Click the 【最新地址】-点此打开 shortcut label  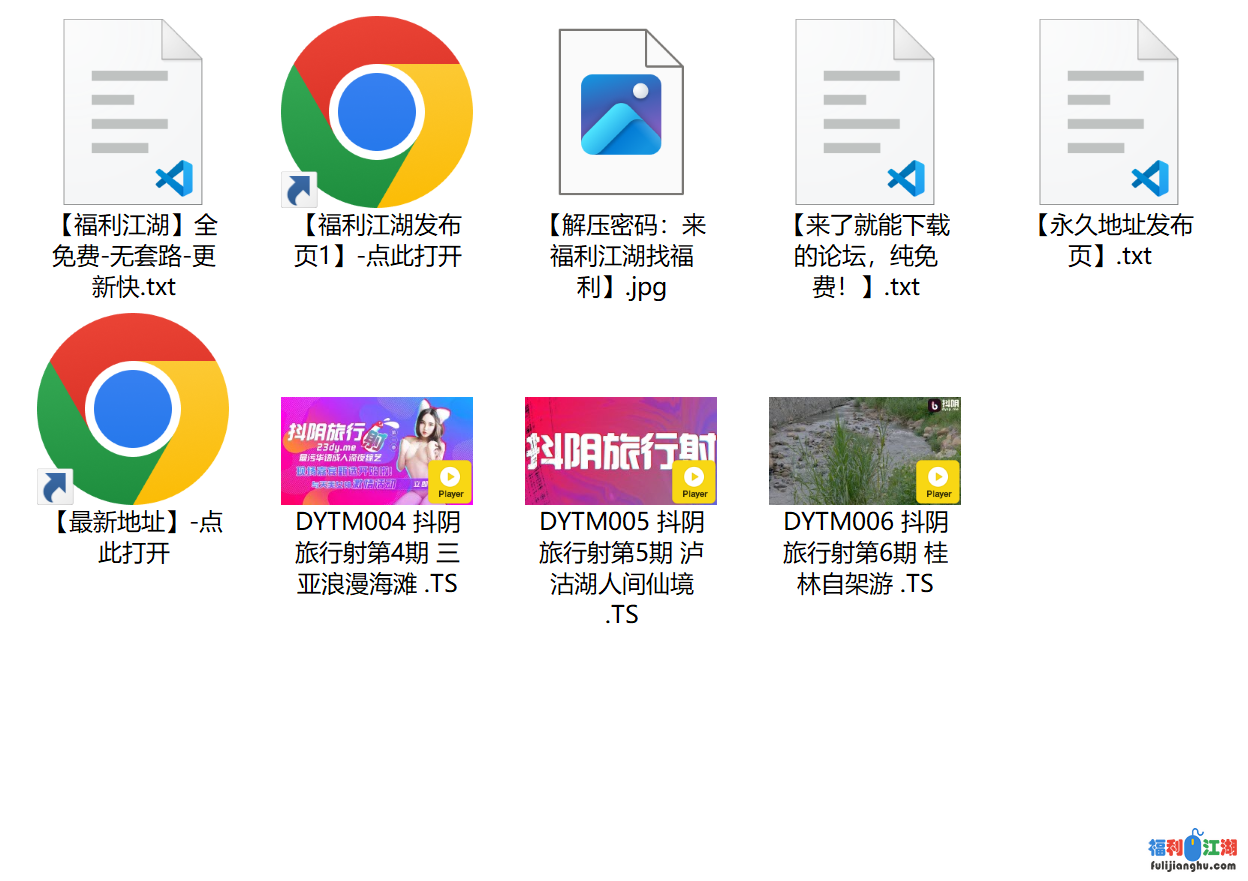pos(133,537)
